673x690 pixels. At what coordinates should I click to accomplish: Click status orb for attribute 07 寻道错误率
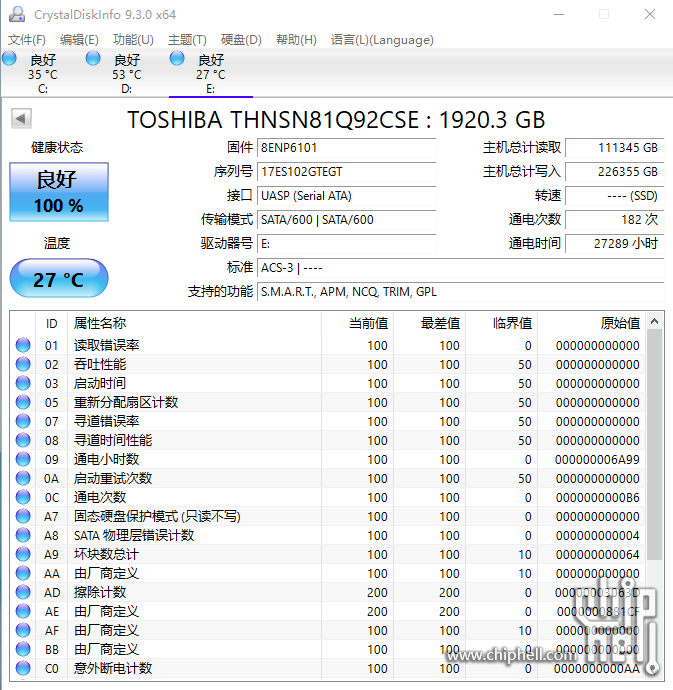point(23,421)
